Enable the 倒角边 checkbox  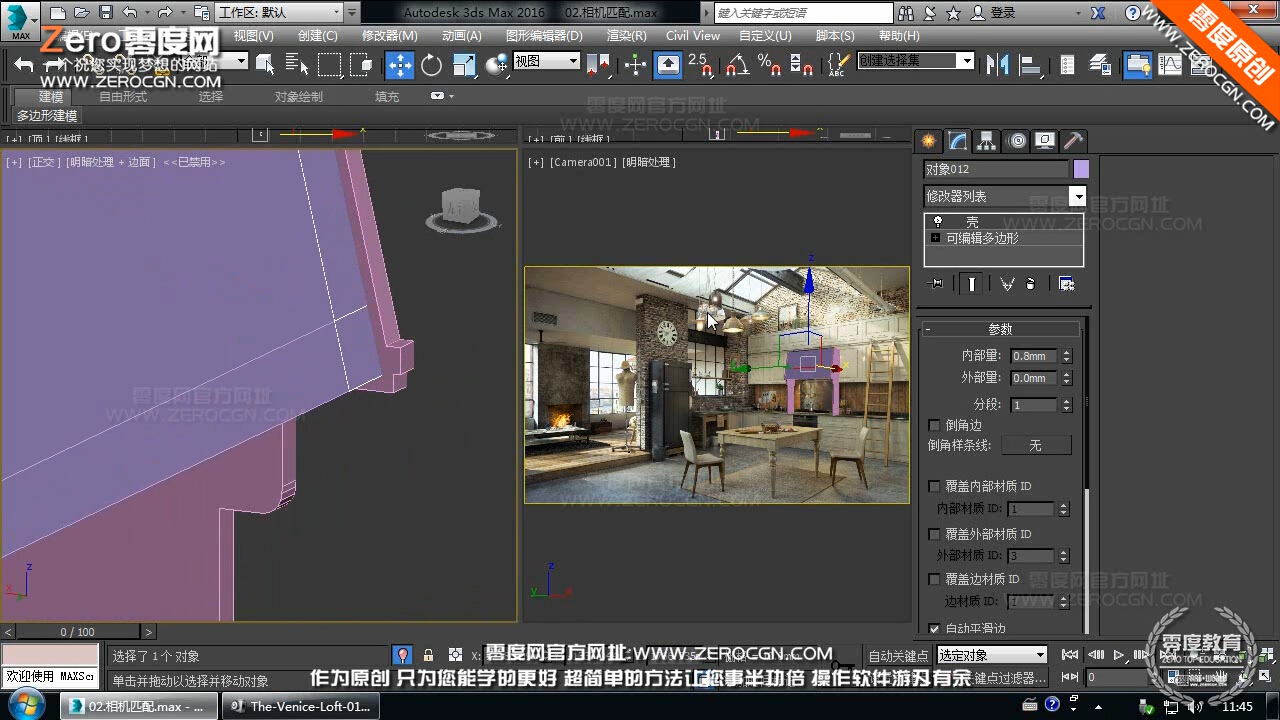coord(935,425)
